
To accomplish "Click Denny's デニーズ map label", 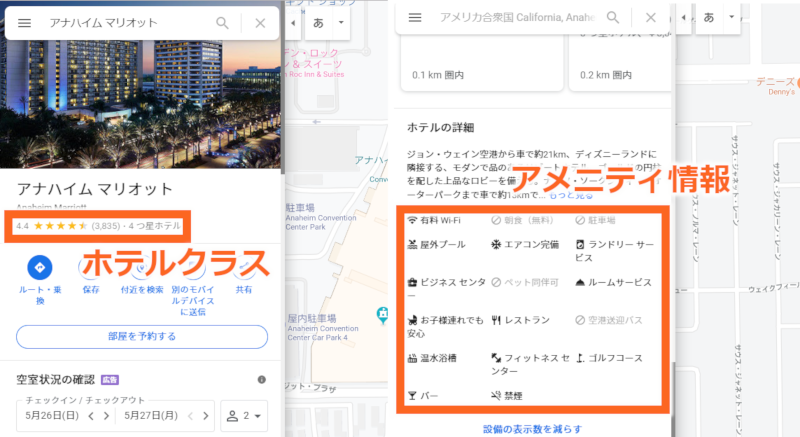I will pyautogui.click(x=776, y=86).
